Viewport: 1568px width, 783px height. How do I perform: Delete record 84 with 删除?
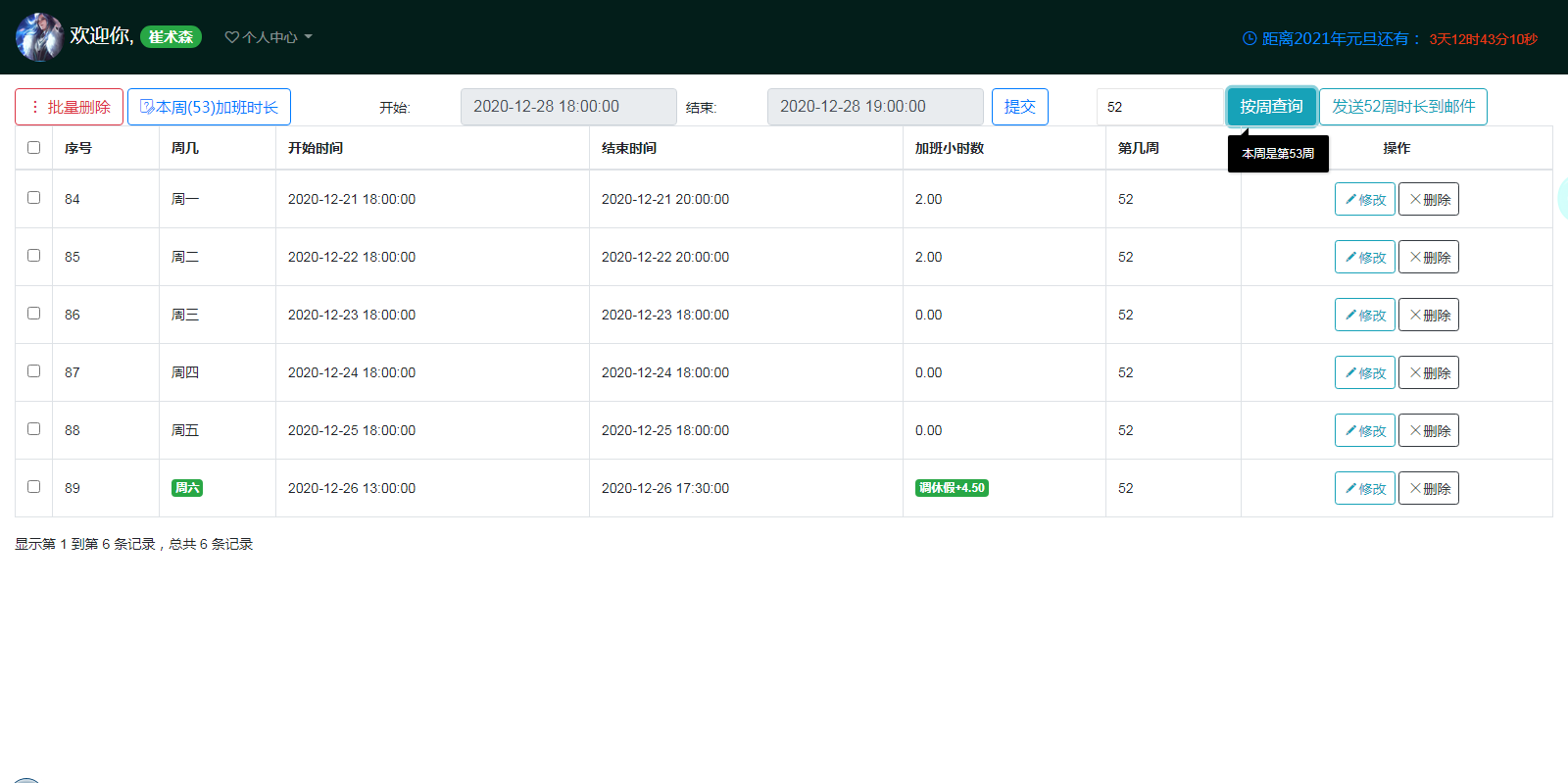[1429, 199]
